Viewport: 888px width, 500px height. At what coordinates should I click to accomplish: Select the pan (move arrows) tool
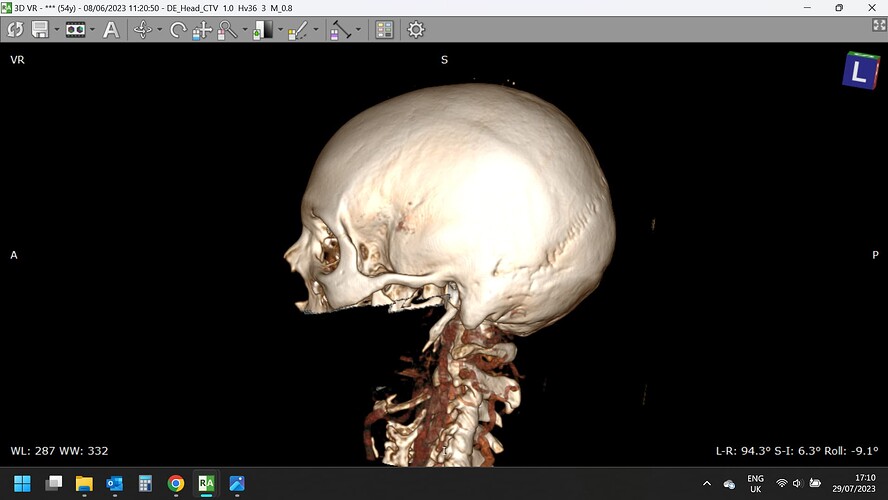[202, 30]
